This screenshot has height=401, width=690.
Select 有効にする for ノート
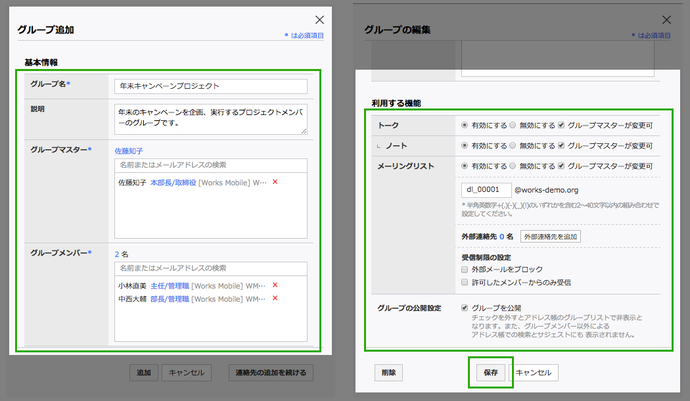tap(464, 146)
